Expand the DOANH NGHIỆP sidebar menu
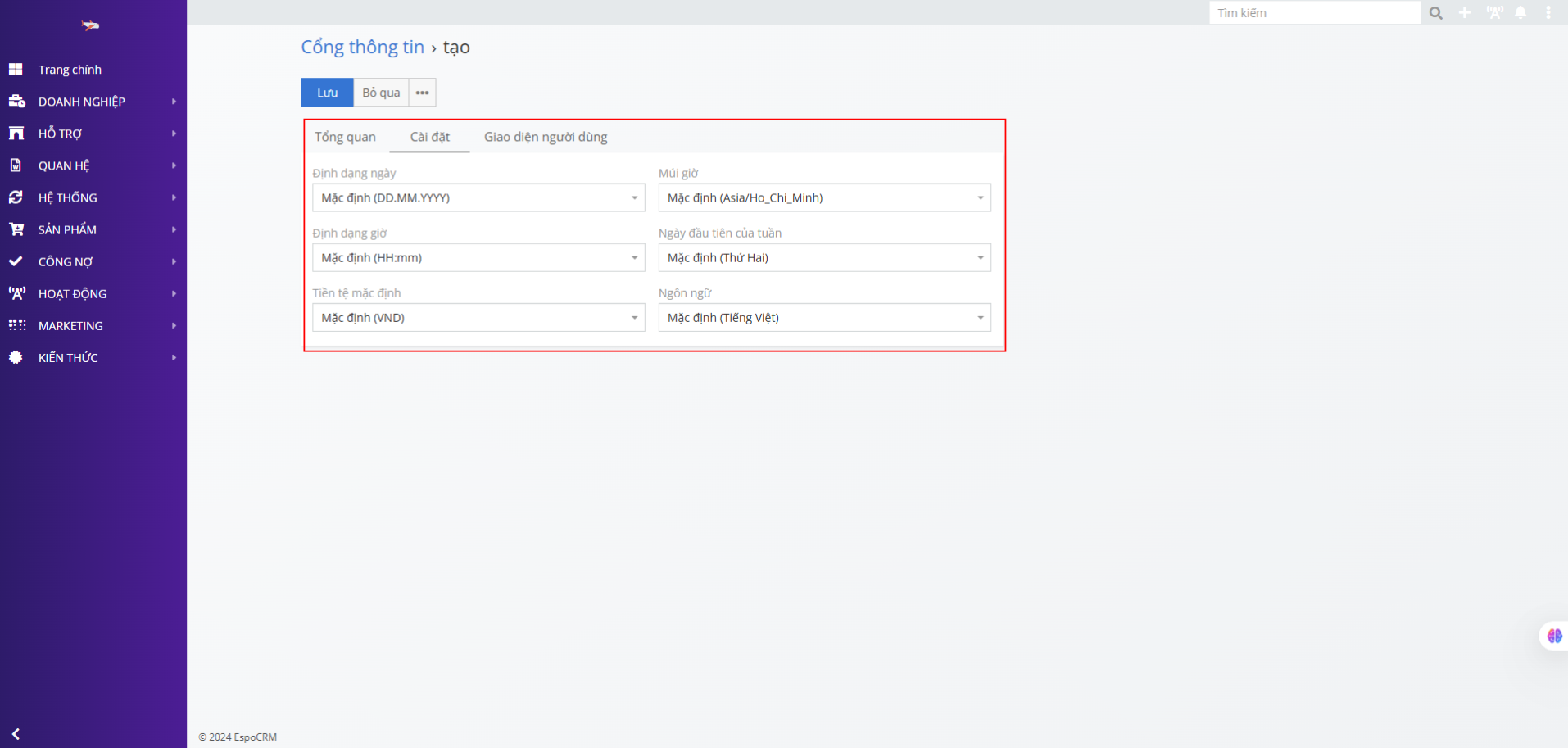Image resolution: width=1568 pixels, height=748 pixels. point(82,102)
